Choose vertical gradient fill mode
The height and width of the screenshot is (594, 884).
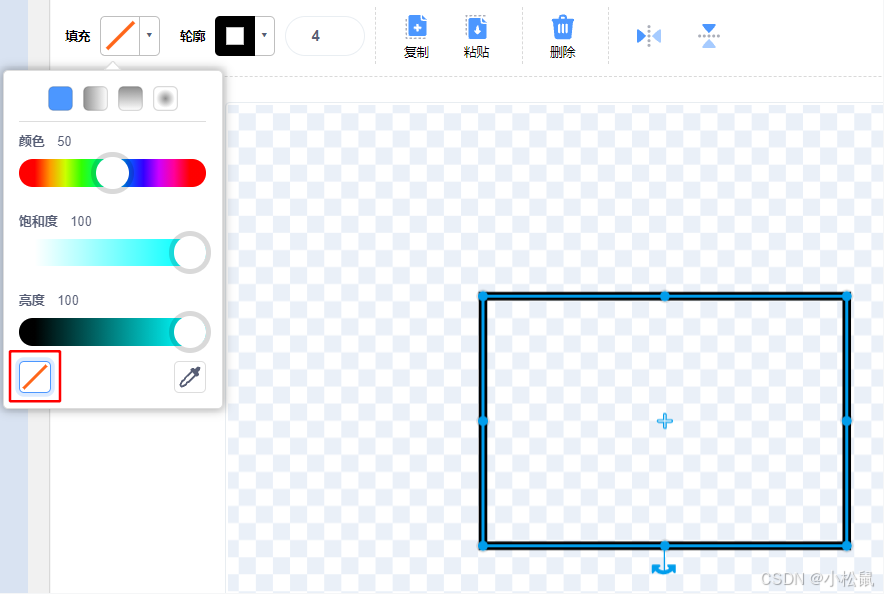pyautogui.click(x=130, y=99)
